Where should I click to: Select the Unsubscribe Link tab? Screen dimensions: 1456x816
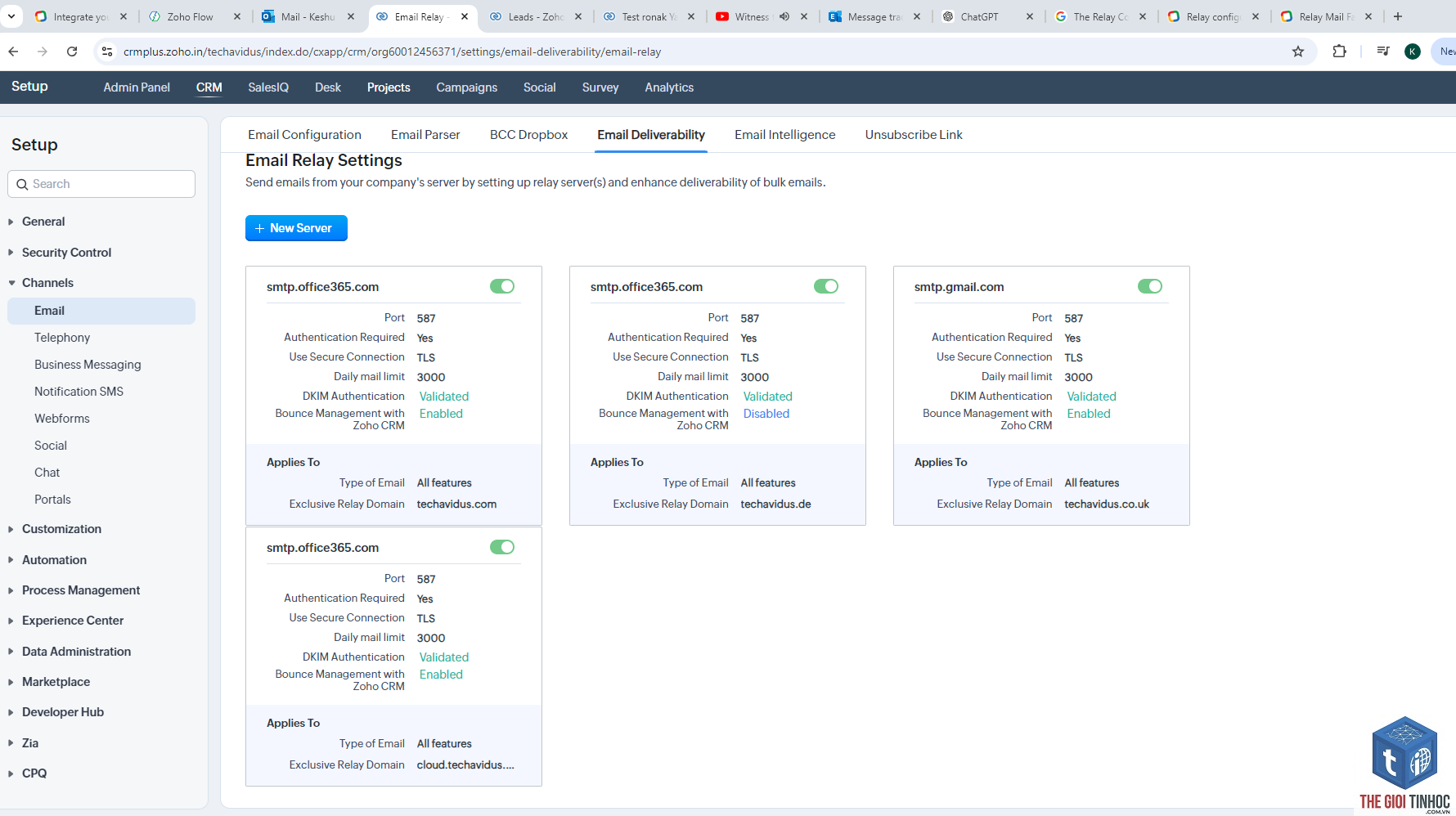pyautogui.click(x=914, y=135)
